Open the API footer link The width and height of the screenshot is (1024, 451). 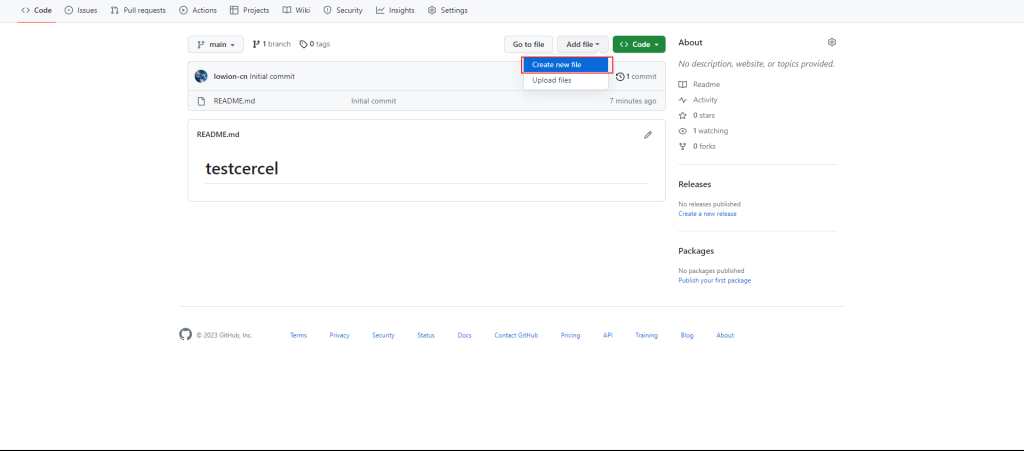[608, 335]
